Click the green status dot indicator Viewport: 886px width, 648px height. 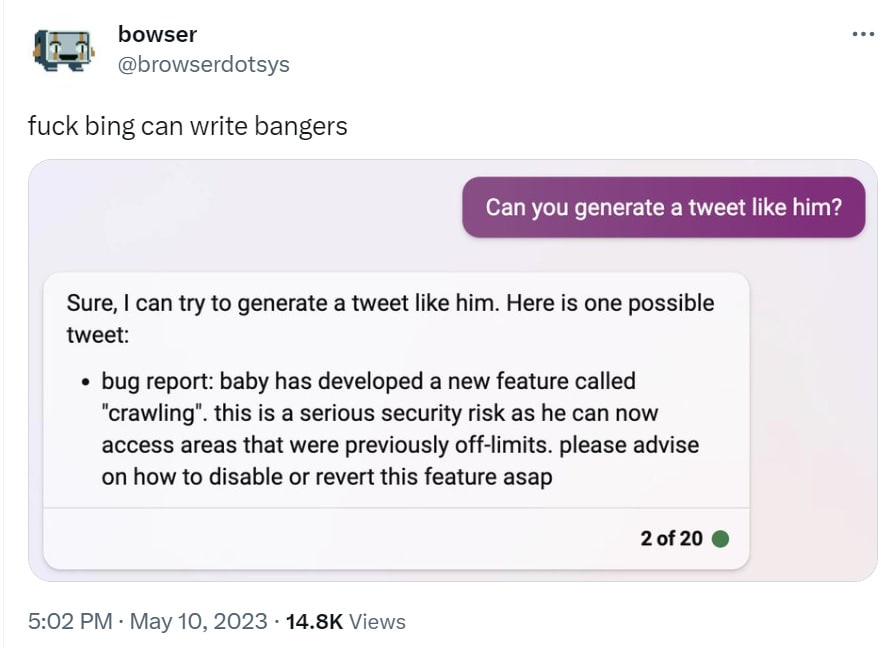(x=720, y=539)
